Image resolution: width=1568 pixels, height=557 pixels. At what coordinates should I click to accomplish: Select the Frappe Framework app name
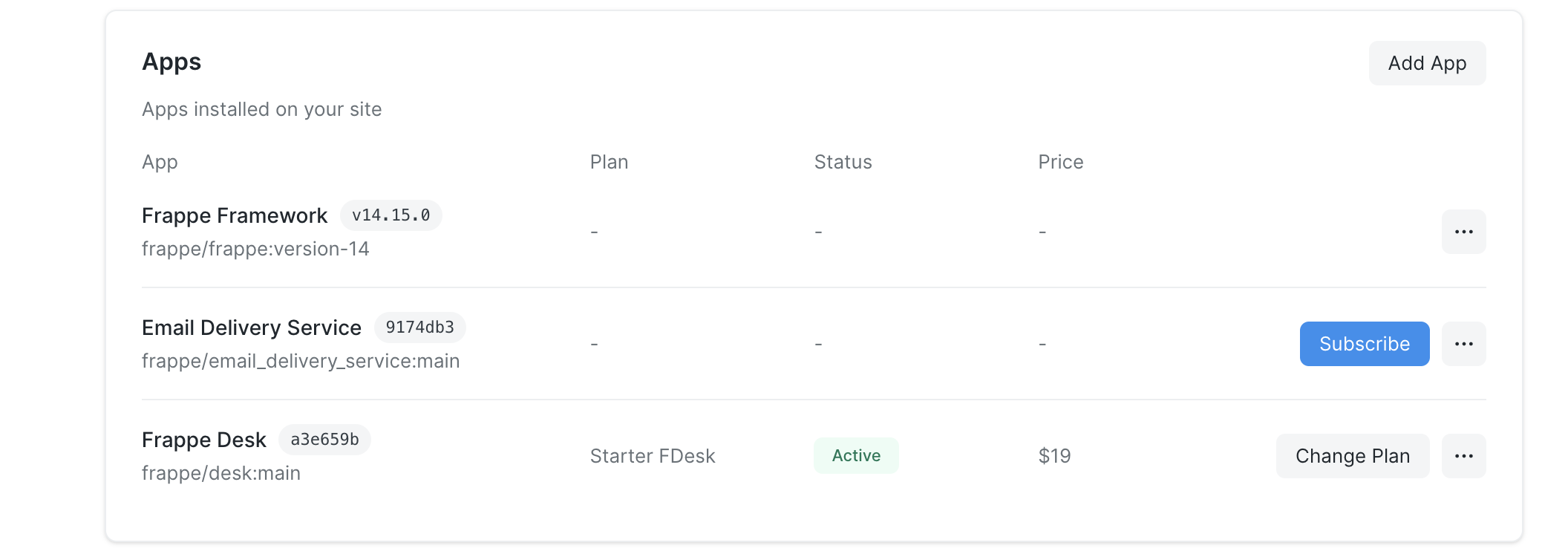point(235,215)
